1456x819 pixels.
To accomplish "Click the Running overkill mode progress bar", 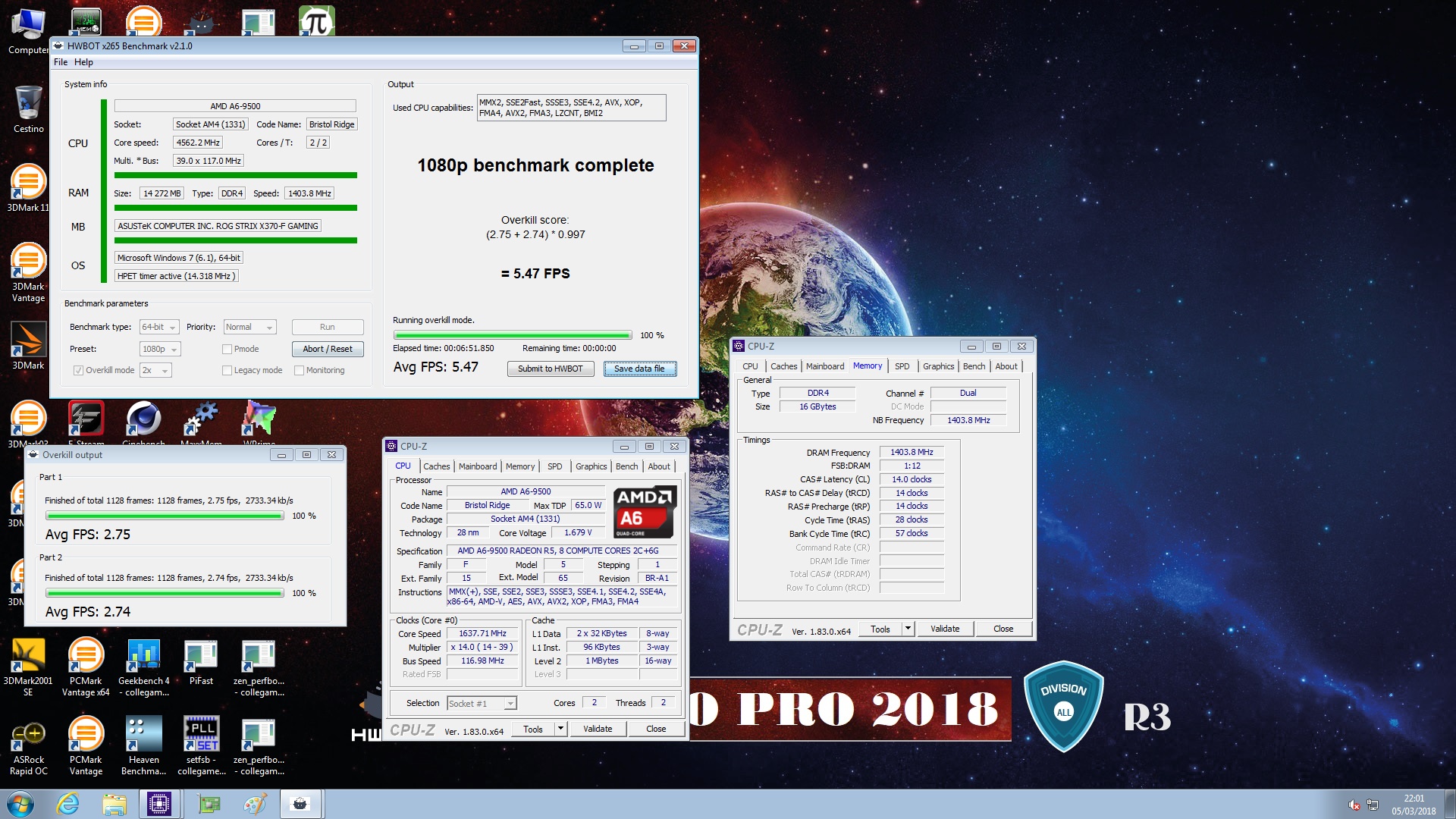I will coord(512,335).
